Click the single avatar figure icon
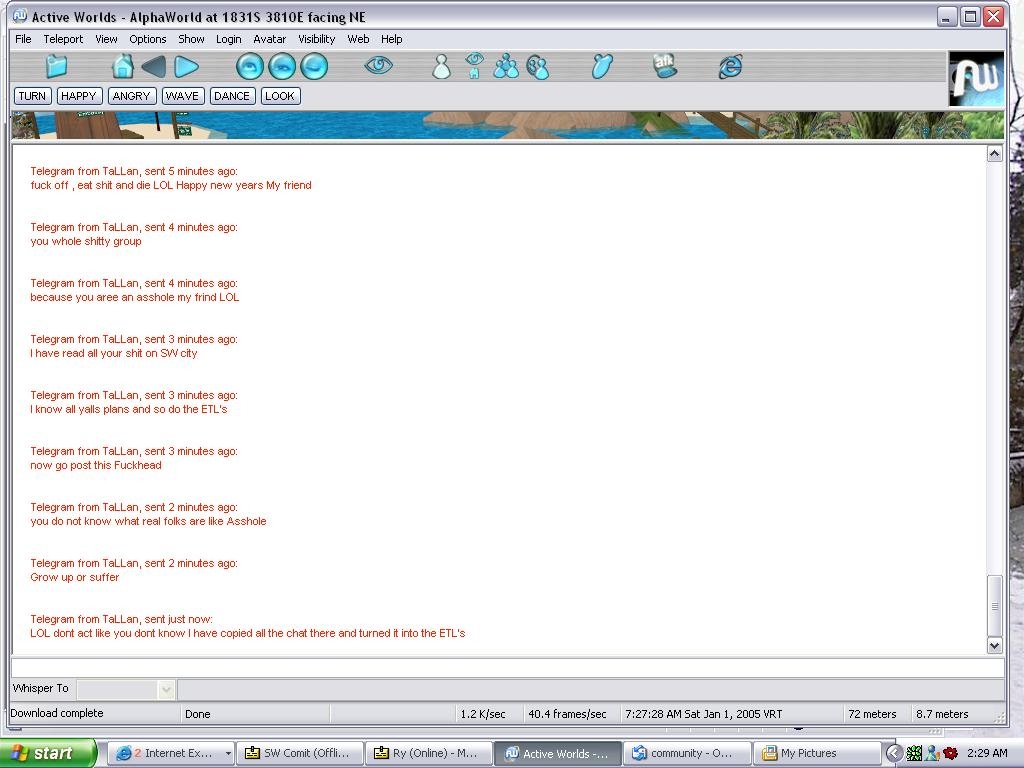1024x768 pixels. (x=441, y=67)
